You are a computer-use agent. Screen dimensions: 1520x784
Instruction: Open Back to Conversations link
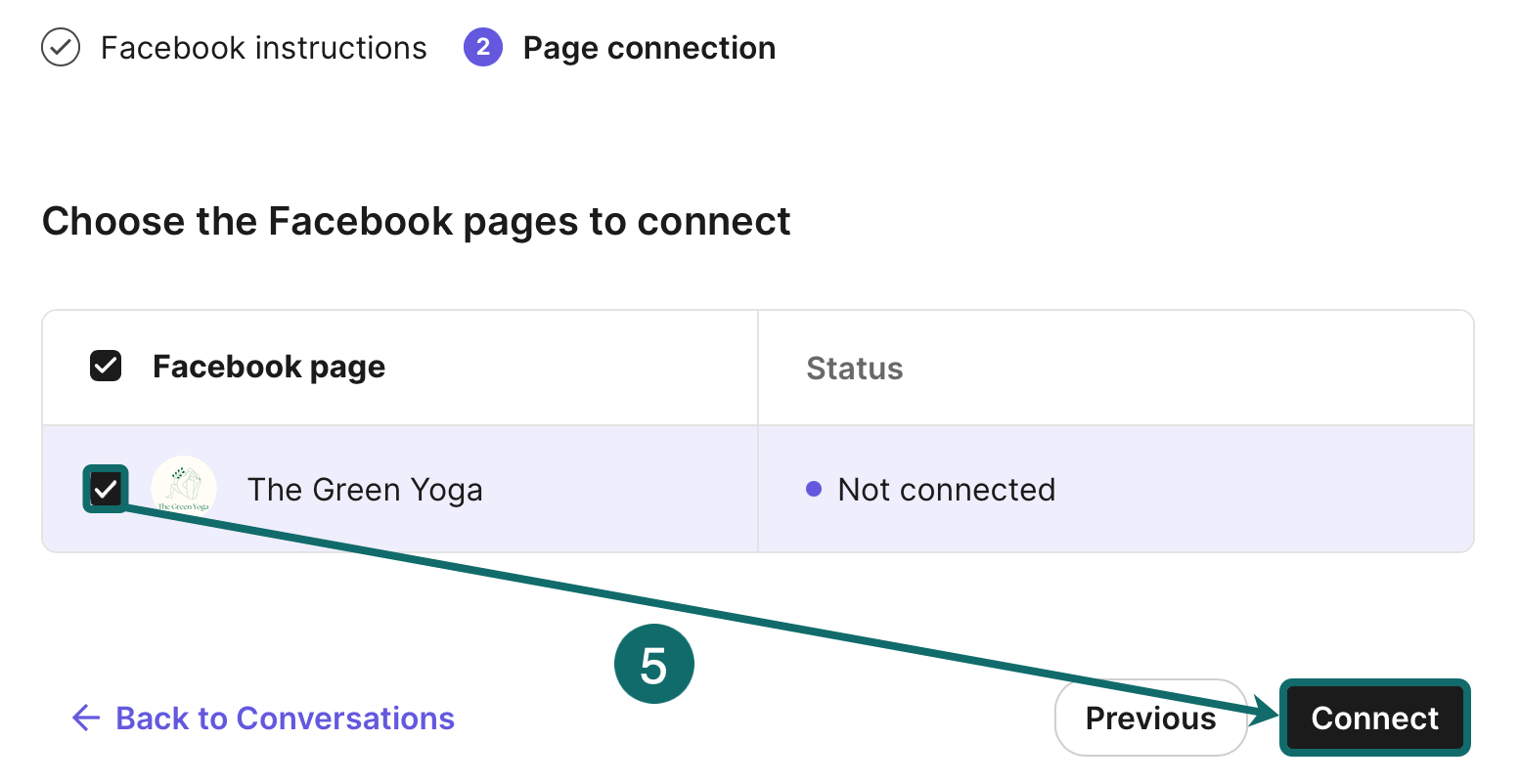click(x=285, y=718)
